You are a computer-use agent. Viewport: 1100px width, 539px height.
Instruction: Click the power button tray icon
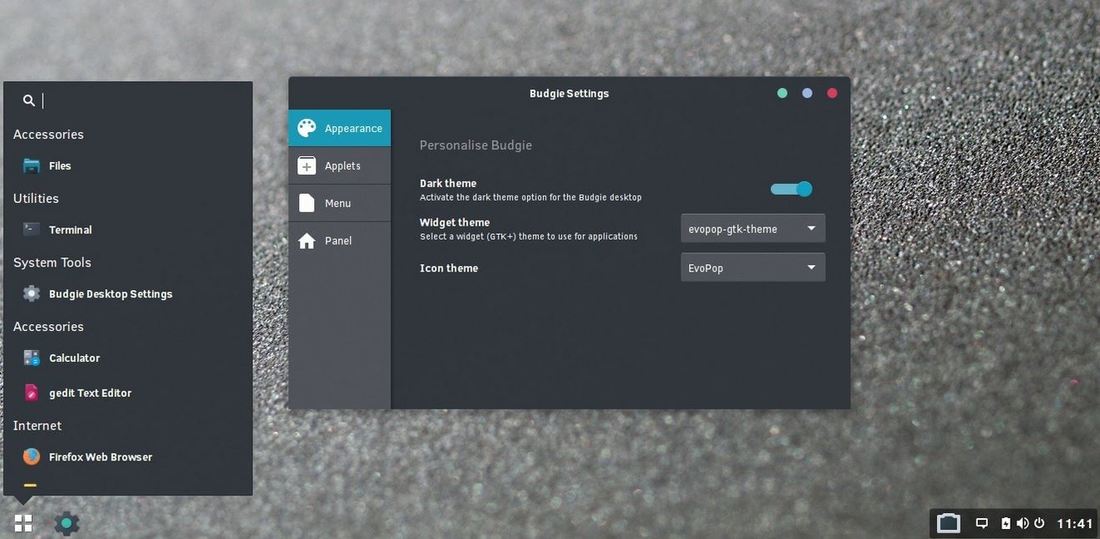tap(1040, 524)
